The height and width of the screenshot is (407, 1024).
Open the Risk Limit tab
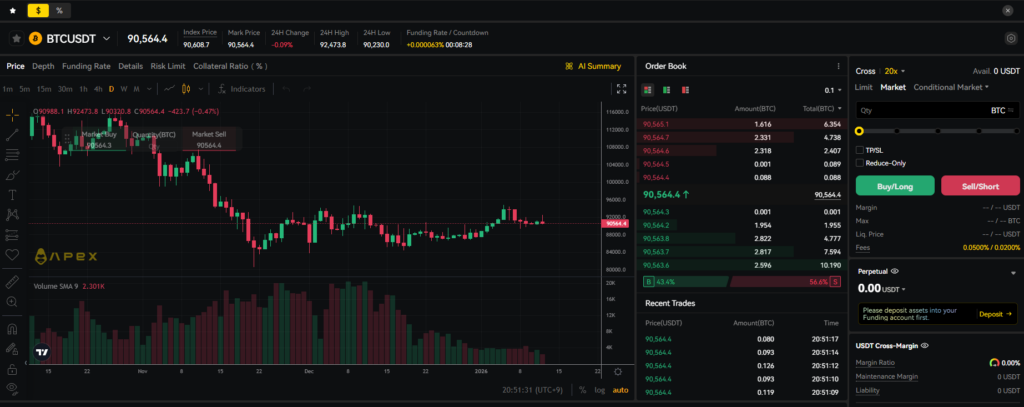(x=168, y=66)
